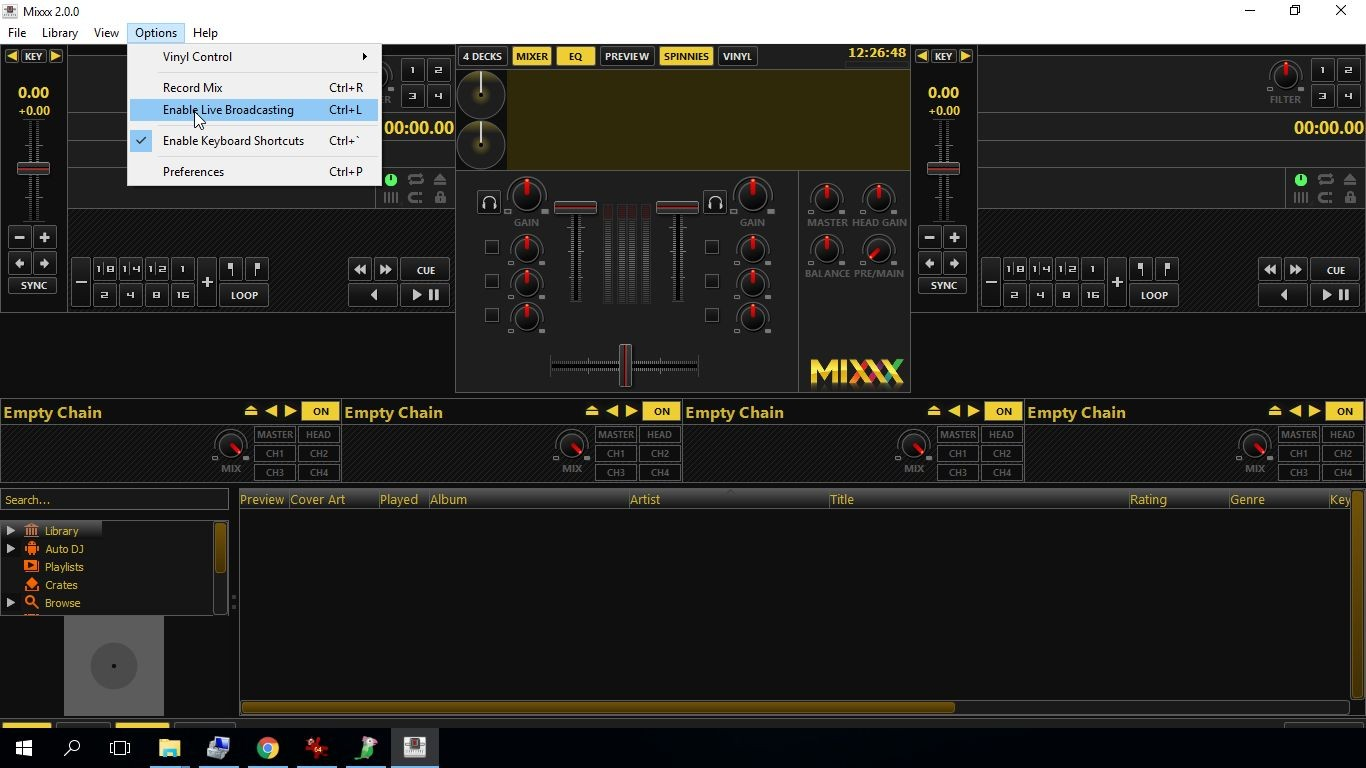1366x768 pixels.
Task: Toggle the PREVIEW deck button
Action: tap(627, 56)
